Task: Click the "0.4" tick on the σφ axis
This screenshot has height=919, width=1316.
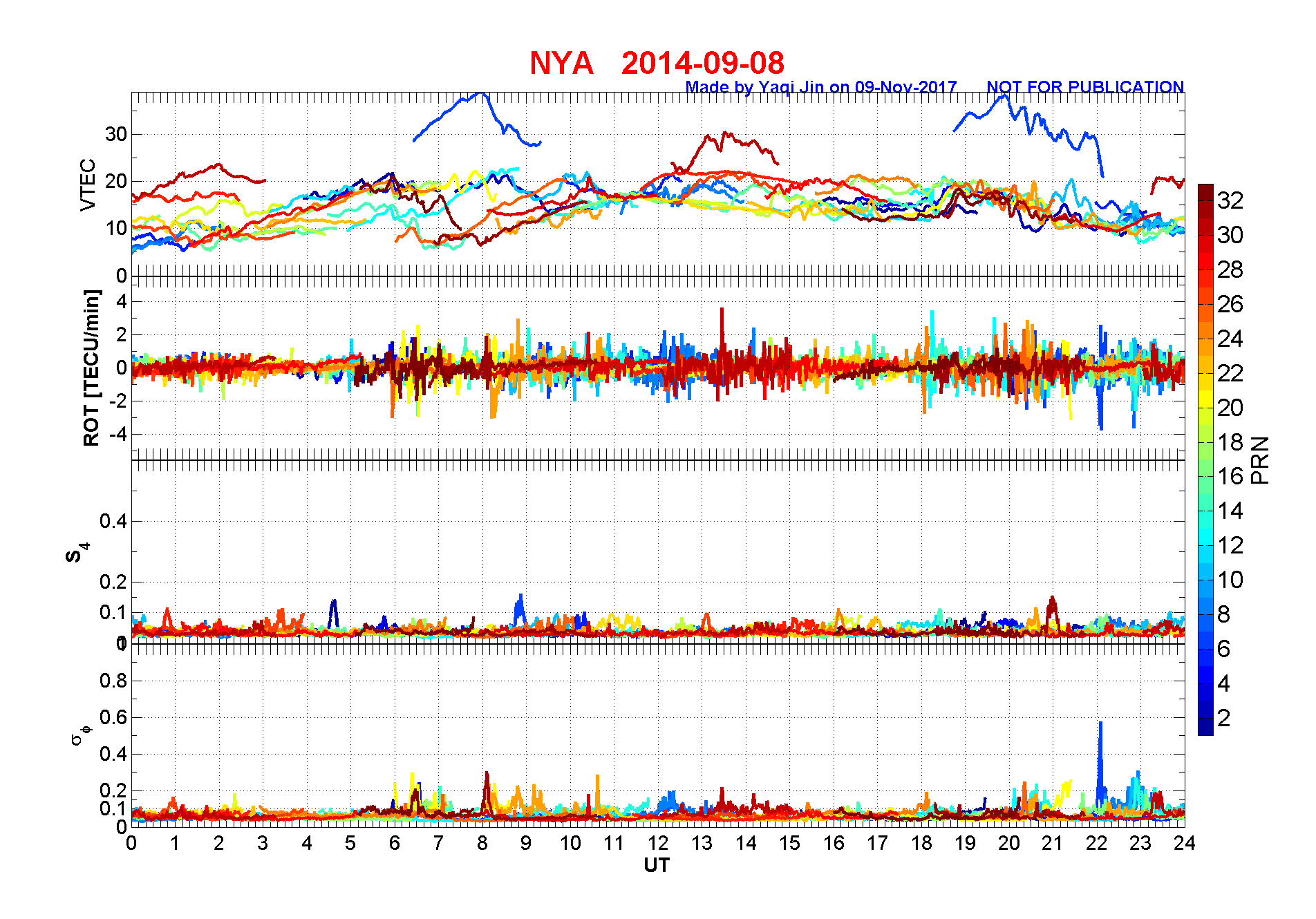Action: [113, 754]
